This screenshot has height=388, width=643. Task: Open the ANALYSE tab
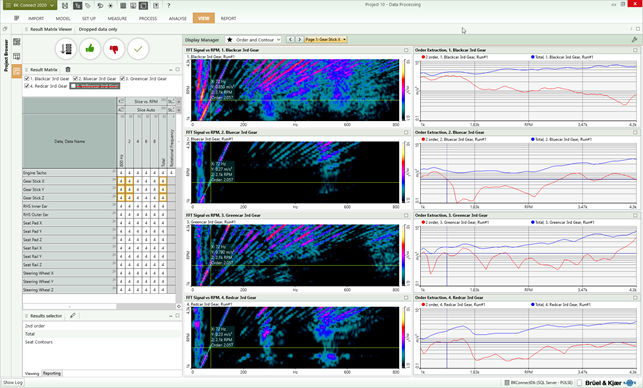178,18
